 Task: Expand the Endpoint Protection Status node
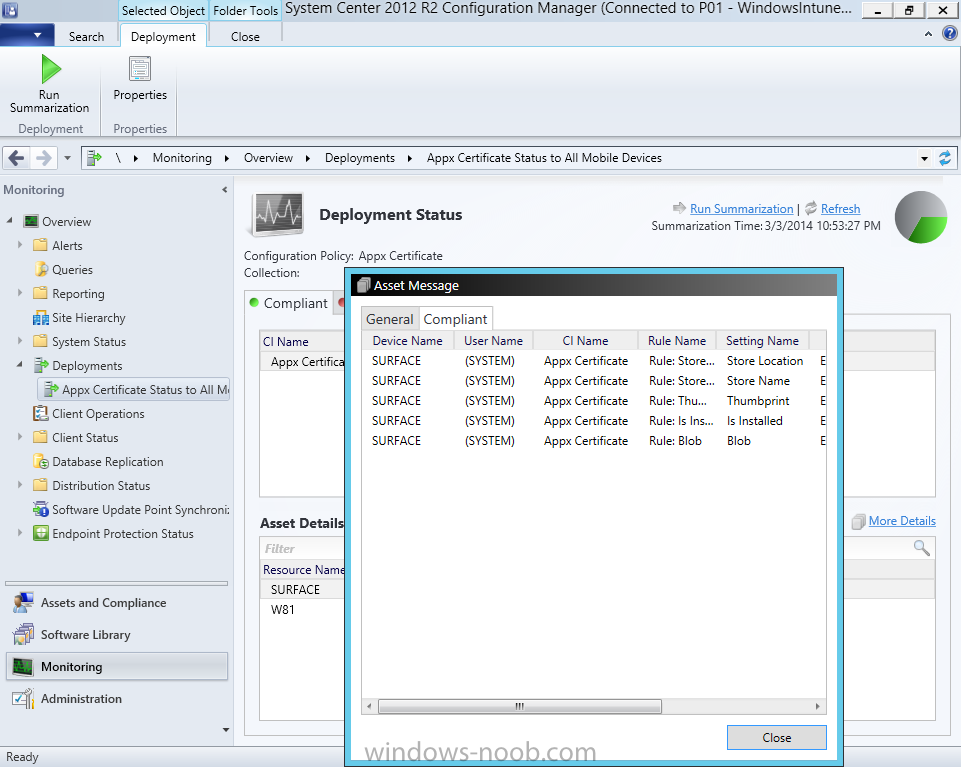coord(20,533)
